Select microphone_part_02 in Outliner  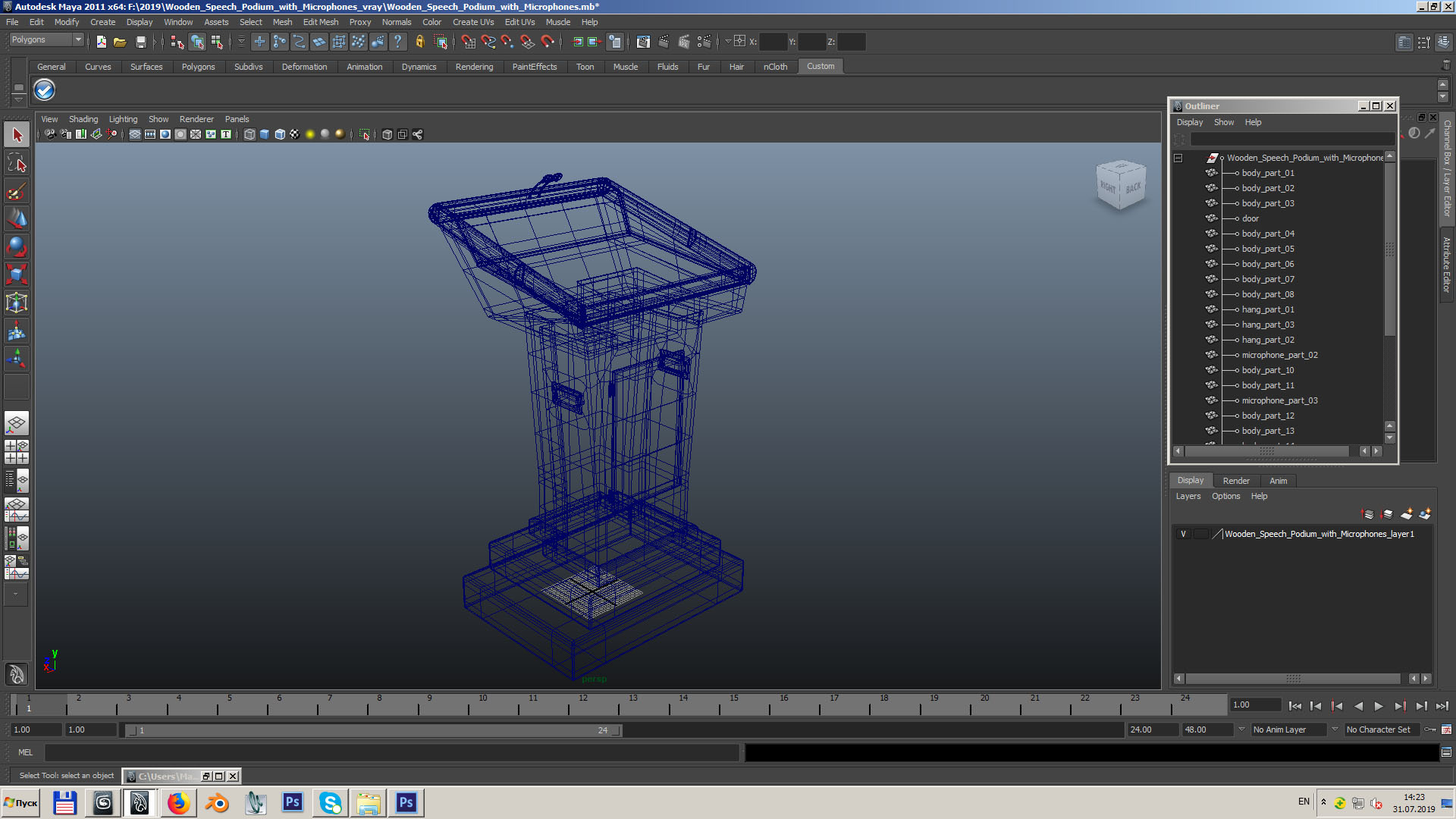(x=1279, y=355)
